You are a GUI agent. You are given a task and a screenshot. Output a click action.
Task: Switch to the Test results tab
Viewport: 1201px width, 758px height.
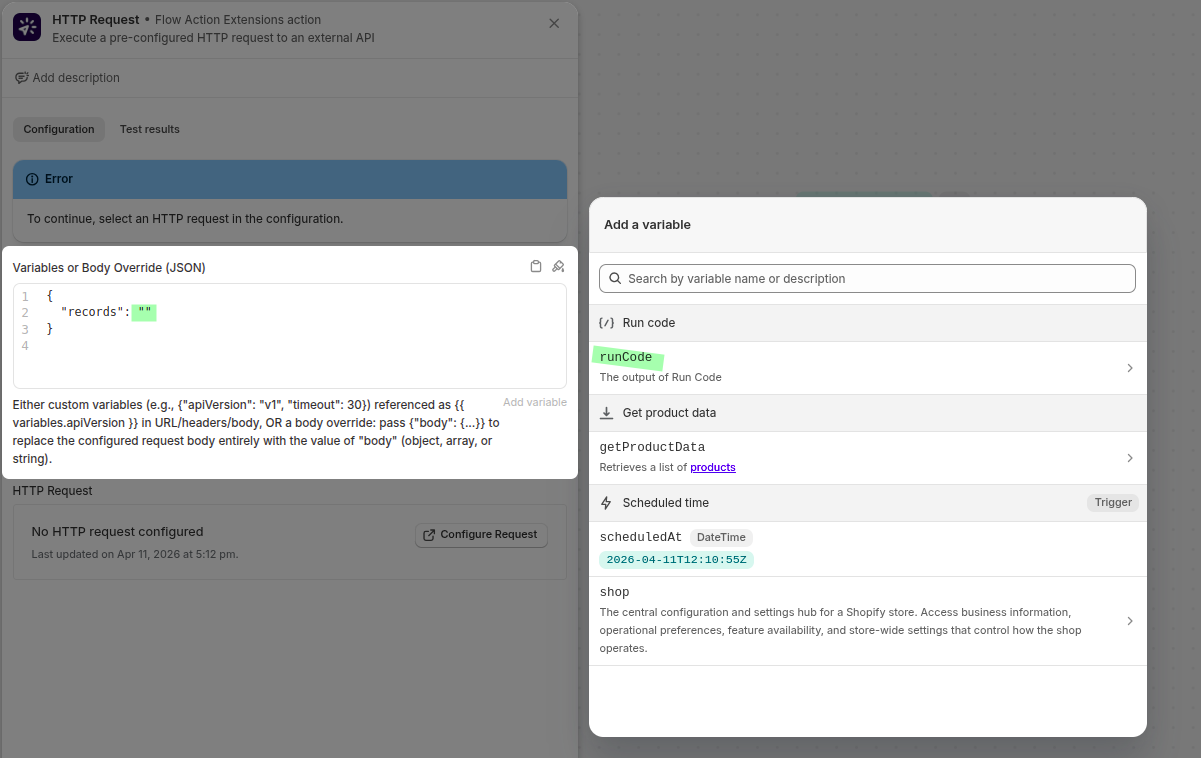click(150, 129)
